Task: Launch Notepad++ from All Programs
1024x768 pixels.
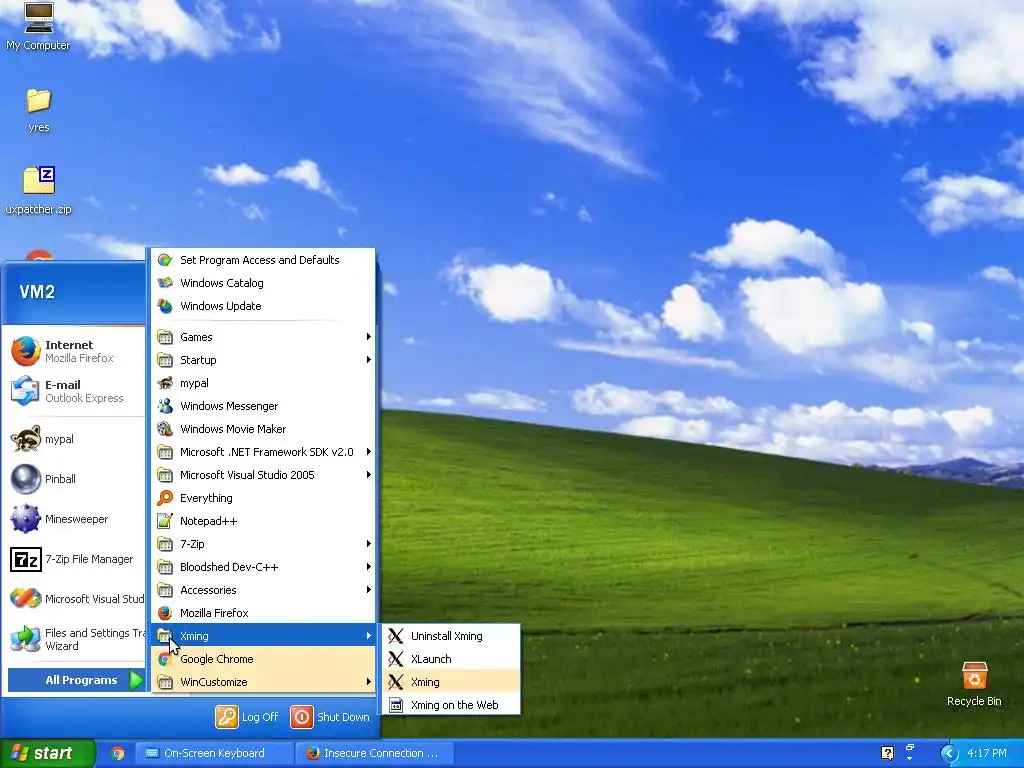Action: pos(264,520)
